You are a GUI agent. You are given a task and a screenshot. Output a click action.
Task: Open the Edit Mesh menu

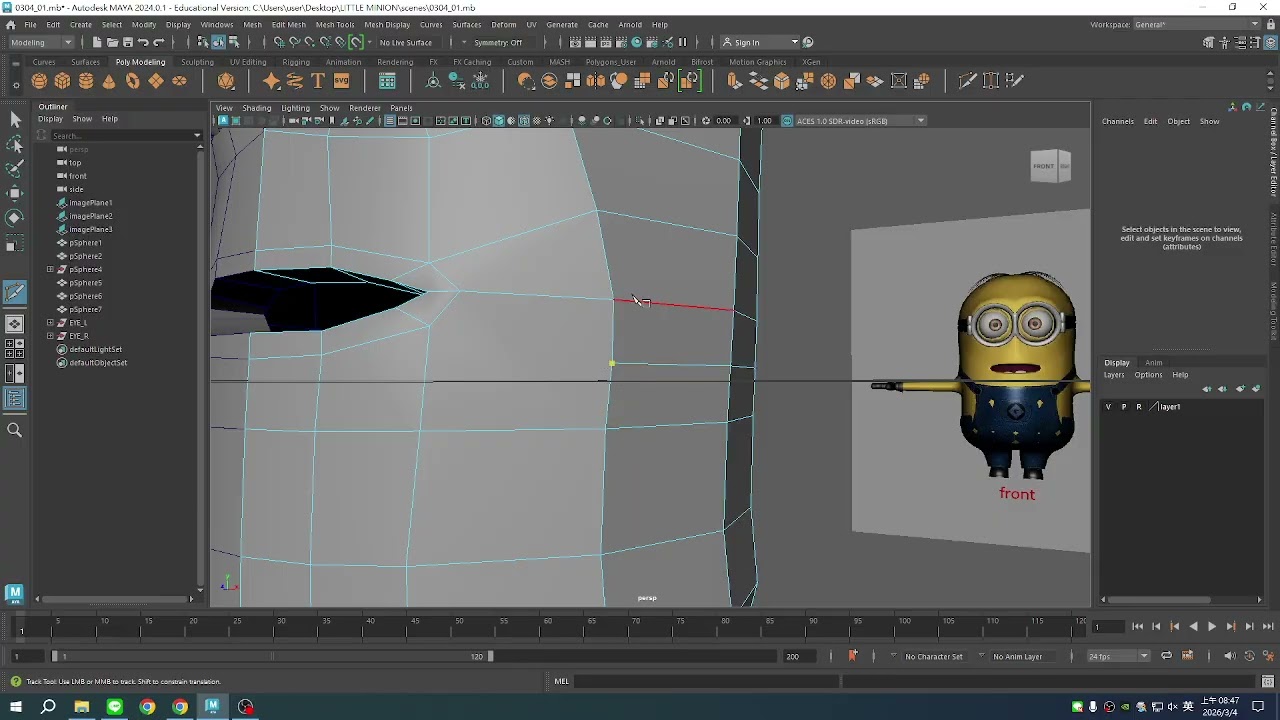point(289,24)
